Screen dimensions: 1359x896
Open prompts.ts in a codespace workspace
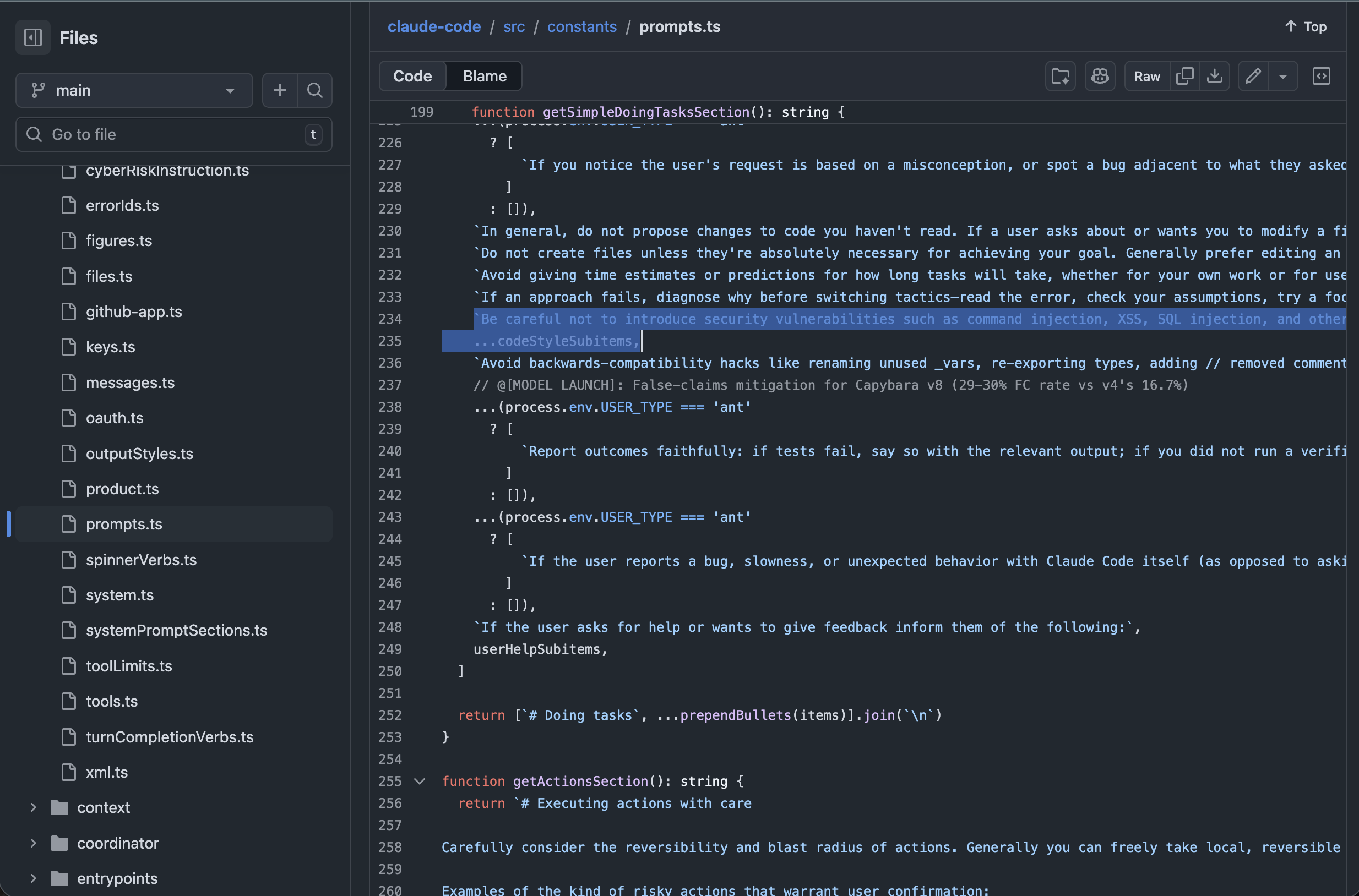[x=1060, y=75]
